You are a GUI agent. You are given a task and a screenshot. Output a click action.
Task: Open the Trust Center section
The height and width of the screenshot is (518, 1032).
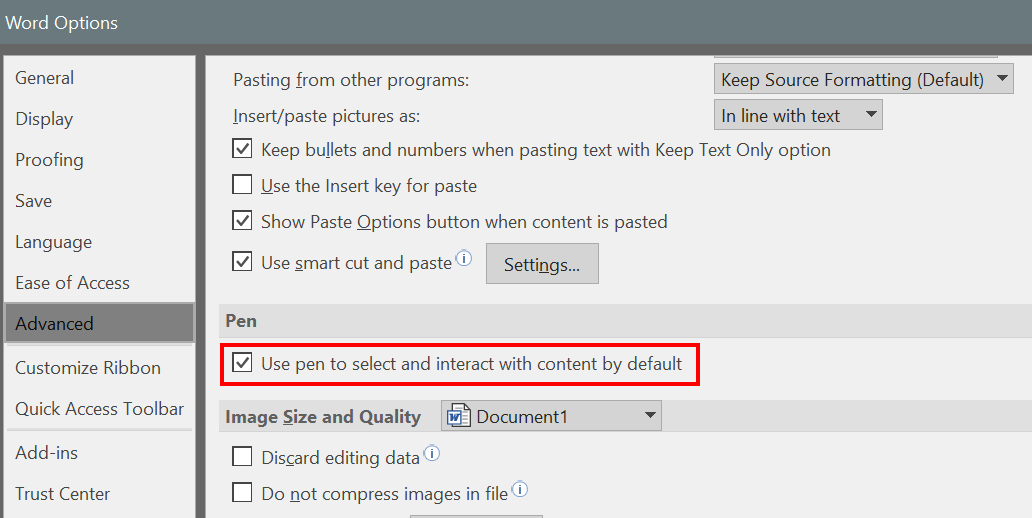pos(63,494)
